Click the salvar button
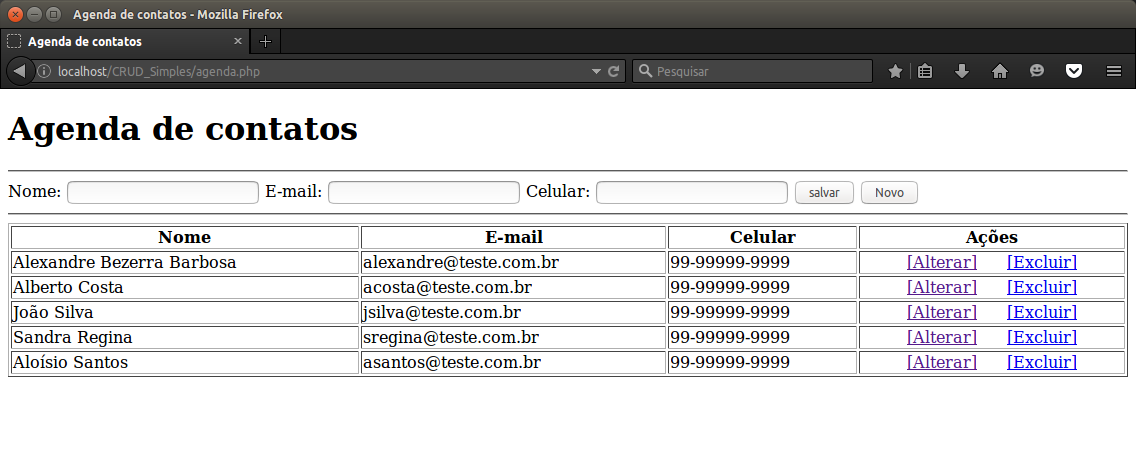The image size is (1136, 459). coord(824,193)
